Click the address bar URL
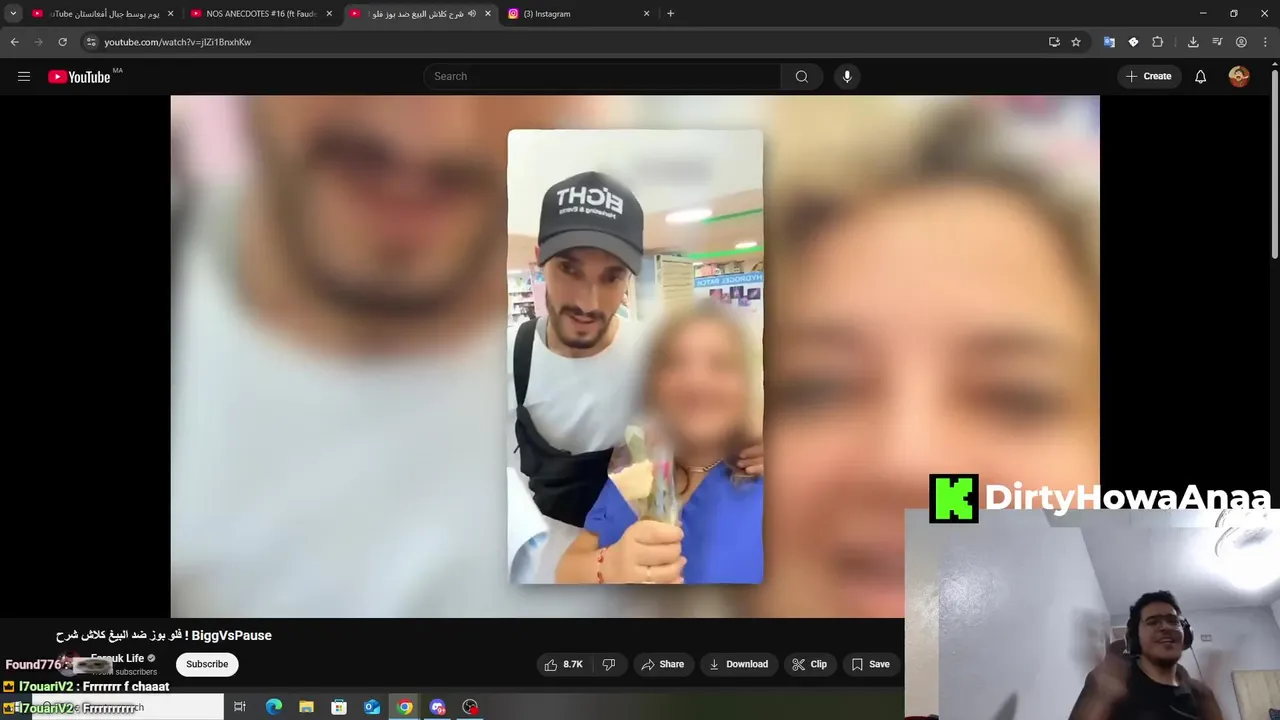Screen dimensions: 1280x720 177,42
